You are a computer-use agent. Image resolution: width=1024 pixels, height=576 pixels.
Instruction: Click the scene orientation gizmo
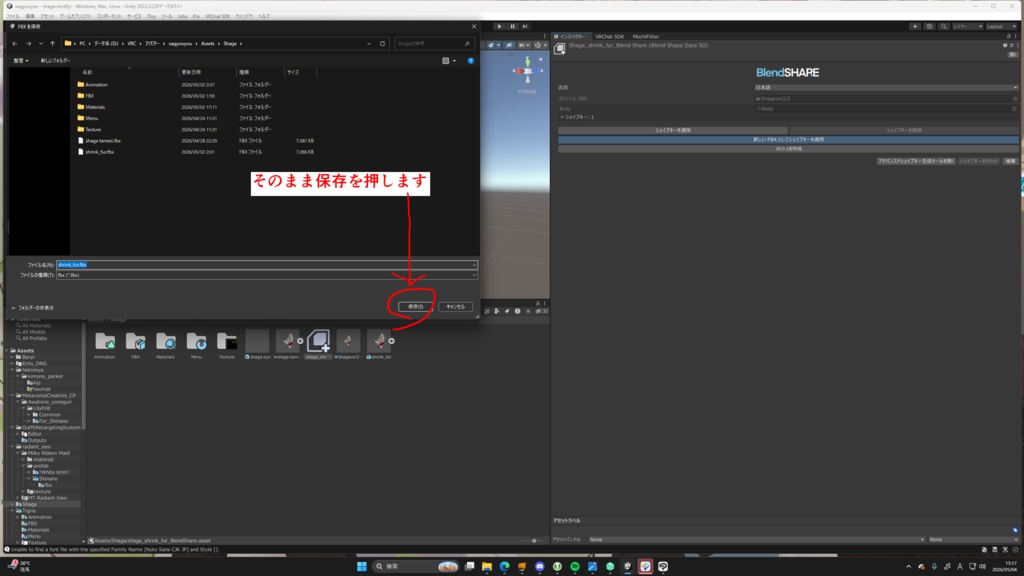click(x=528, y=70)
